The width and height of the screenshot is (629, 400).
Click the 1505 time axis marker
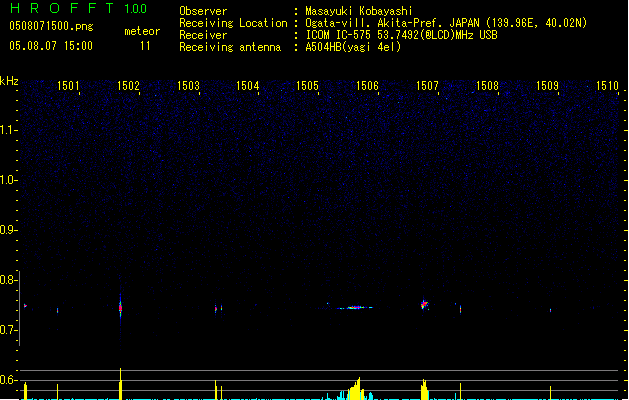pyautogui.click(x=307, y=86)
